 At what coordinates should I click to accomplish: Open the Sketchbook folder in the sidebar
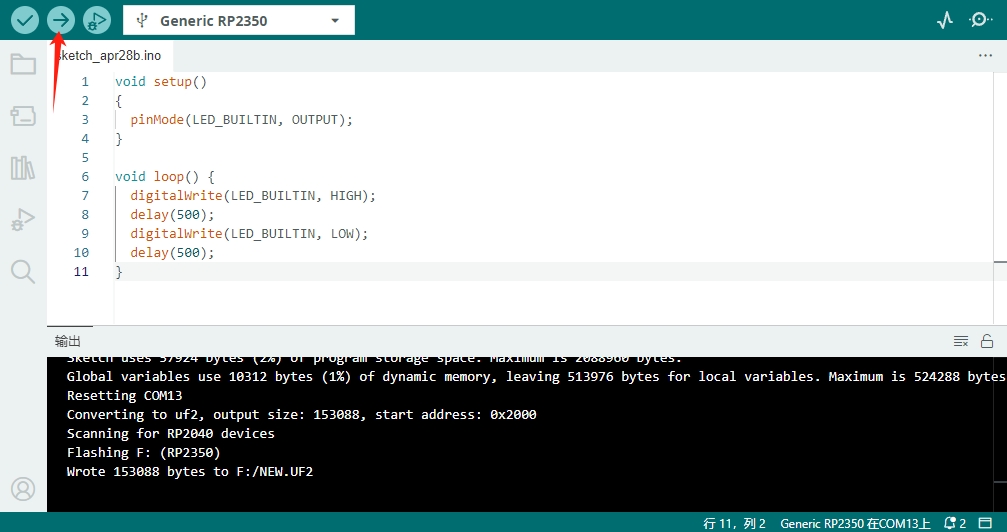click(x=22, y=65)
